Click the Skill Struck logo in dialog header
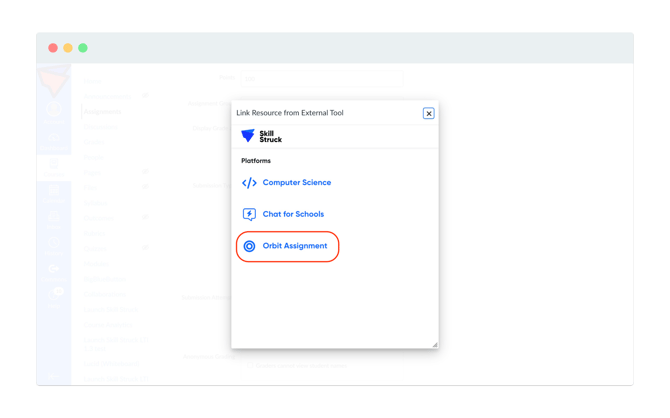This screenshot has width=670, height=418. [262, 136]
